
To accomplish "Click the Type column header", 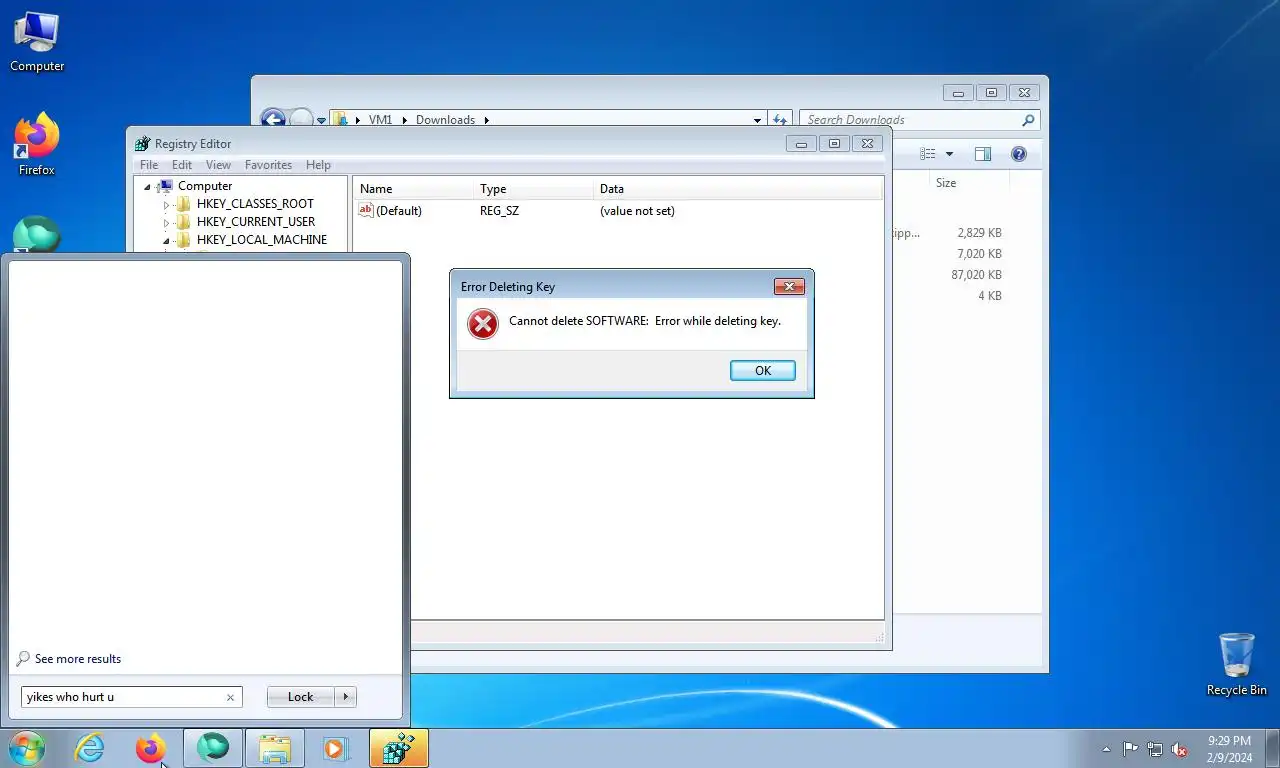I will 533,189.
